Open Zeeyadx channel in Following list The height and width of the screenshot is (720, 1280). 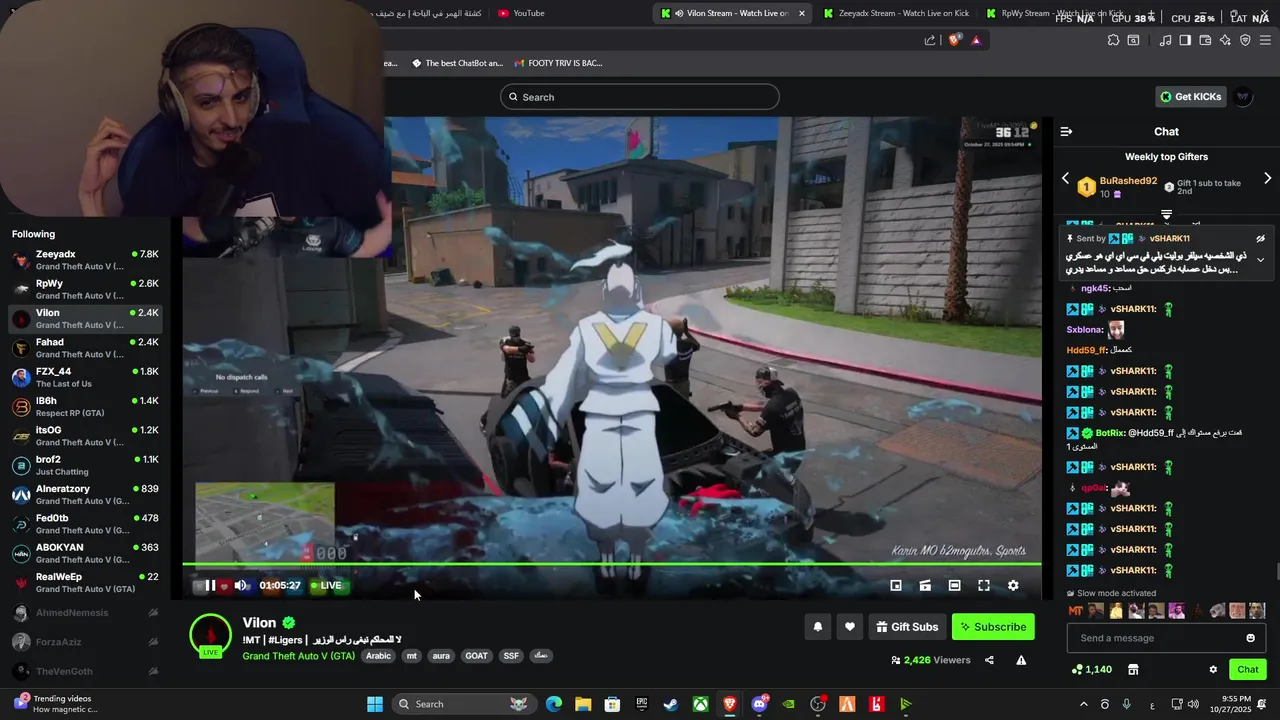pos(85,260)
